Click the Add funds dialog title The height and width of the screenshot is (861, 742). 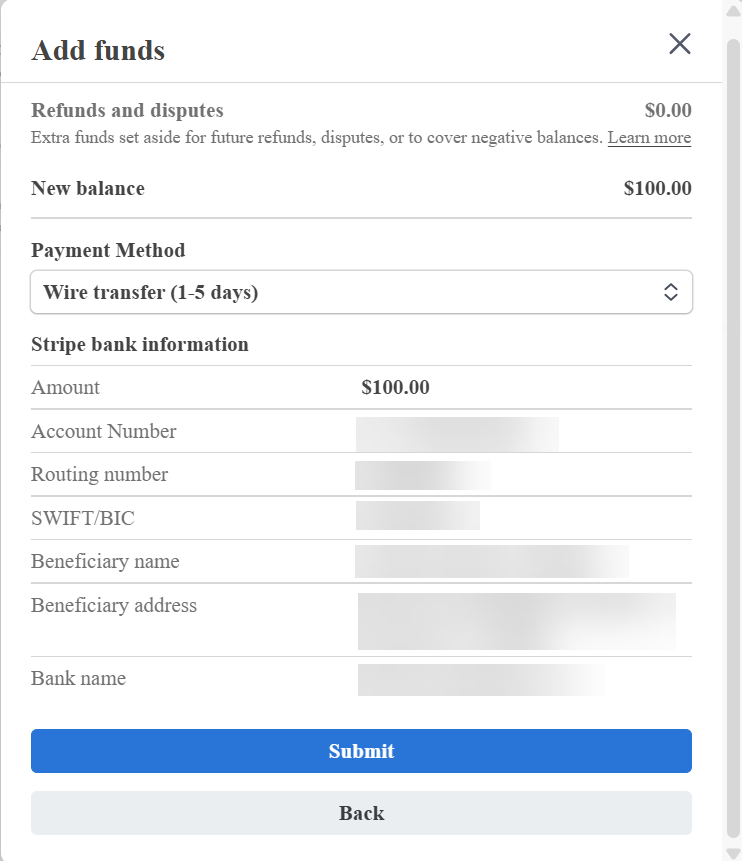(98, 50)
